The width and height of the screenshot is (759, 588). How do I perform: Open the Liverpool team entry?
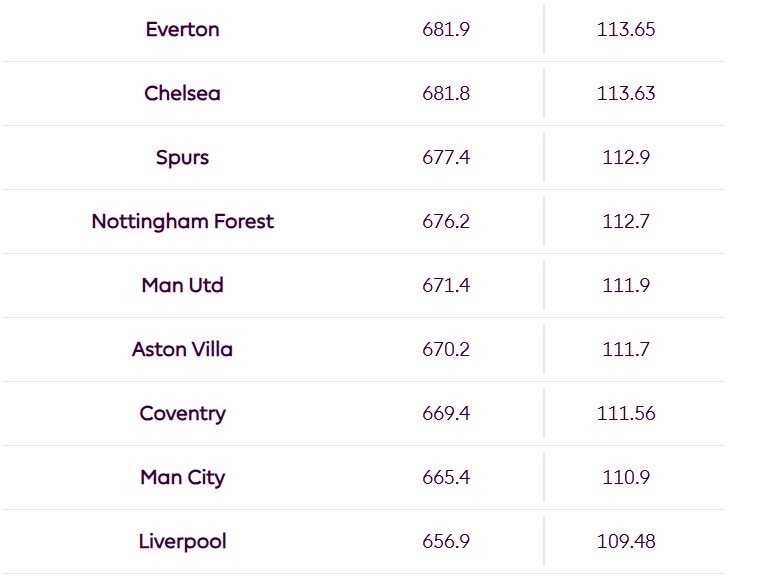pos(182,542)
